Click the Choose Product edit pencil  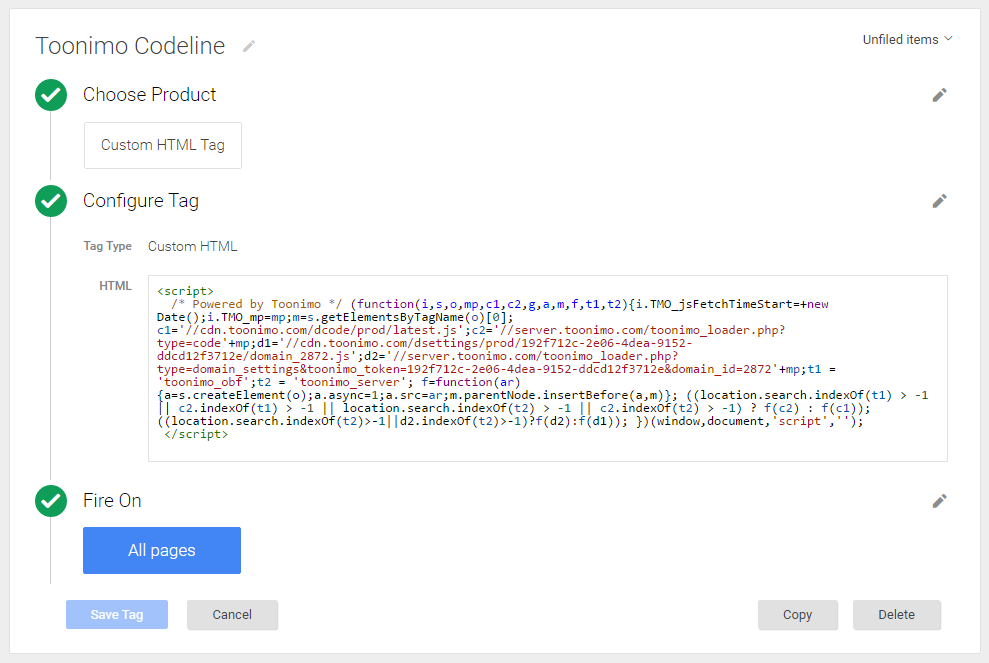939,95
